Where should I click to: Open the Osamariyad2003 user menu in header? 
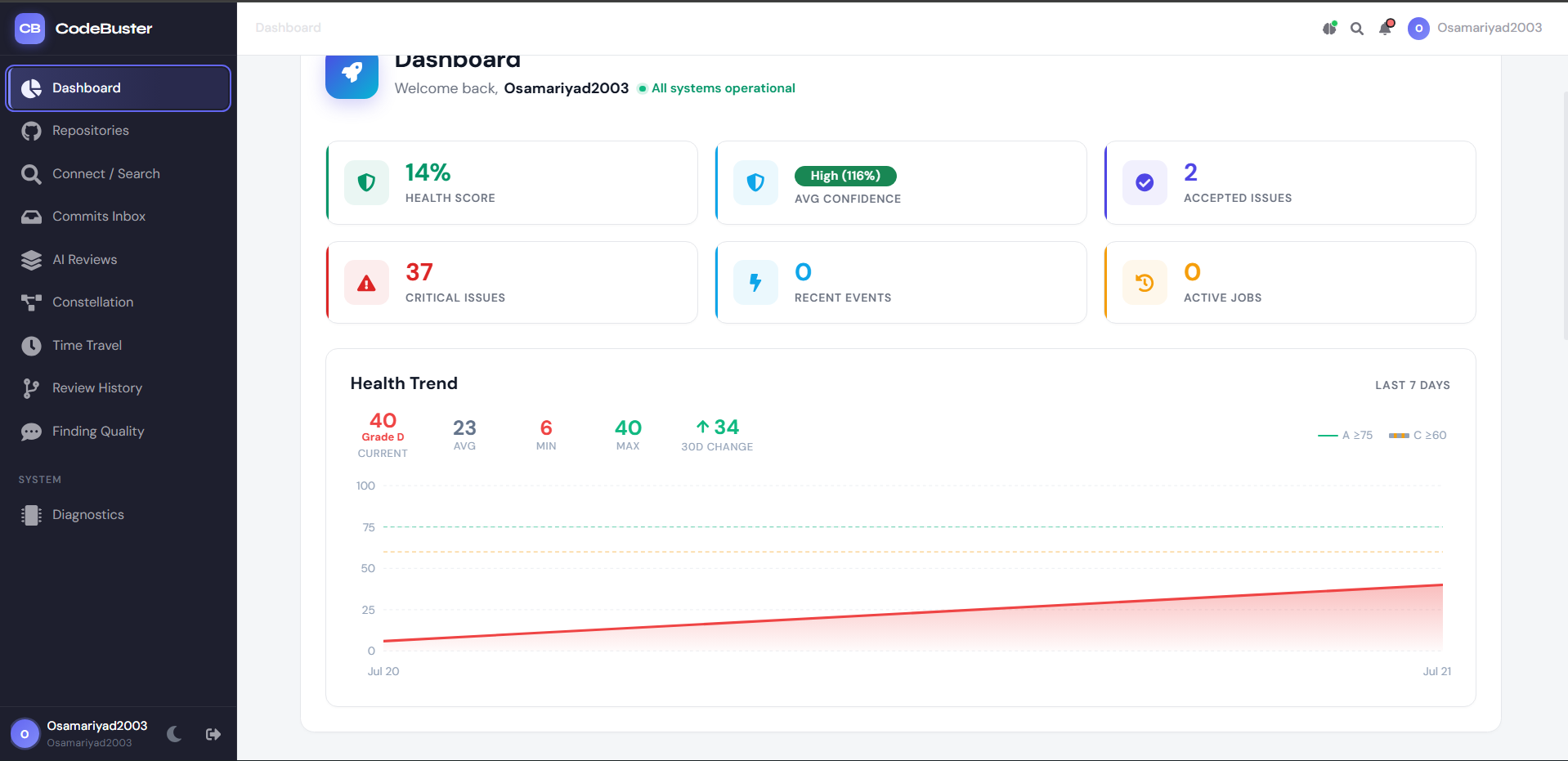coord(1475,28)
